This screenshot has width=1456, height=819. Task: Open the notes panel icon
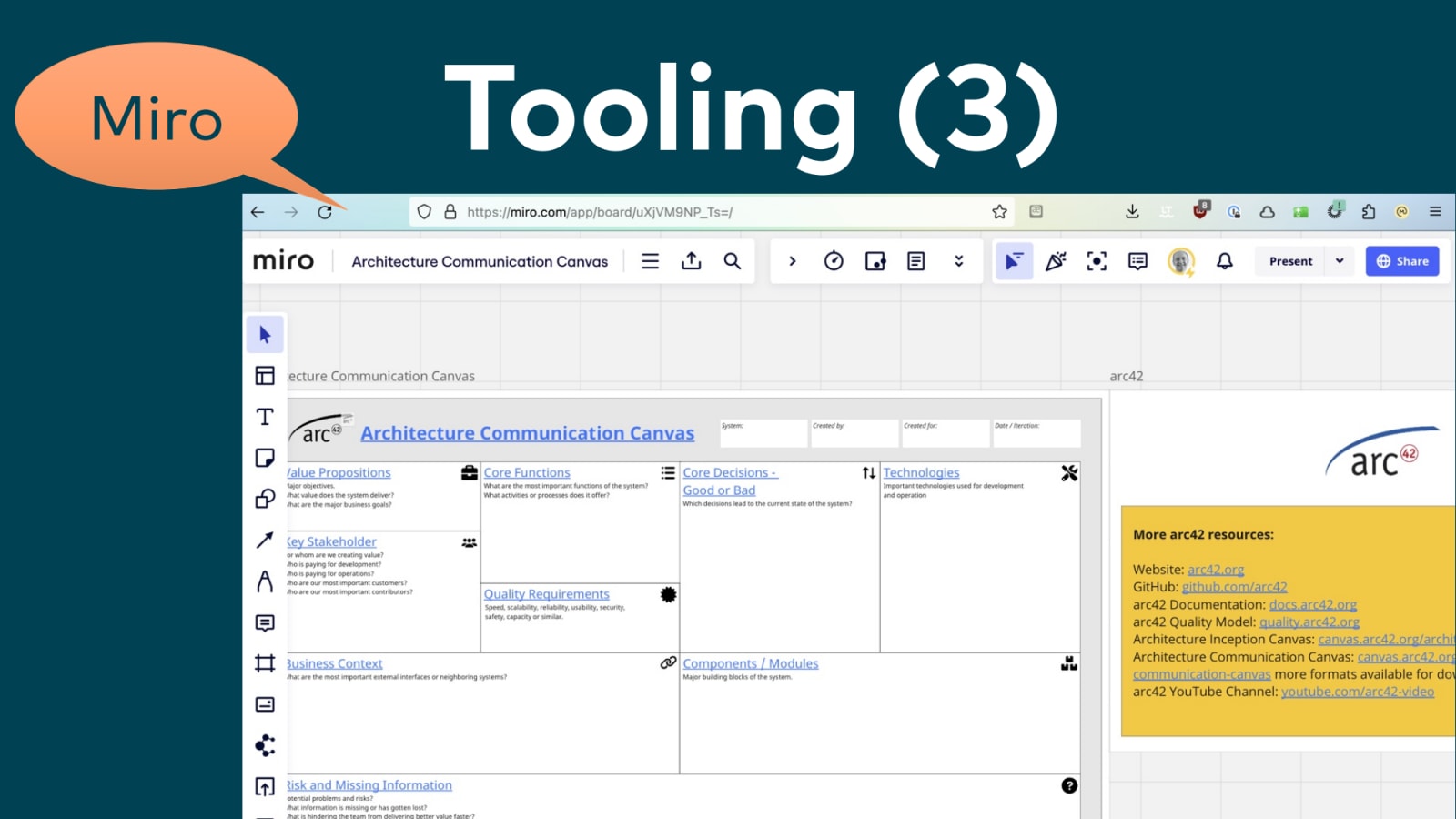(x=916, y=261)
